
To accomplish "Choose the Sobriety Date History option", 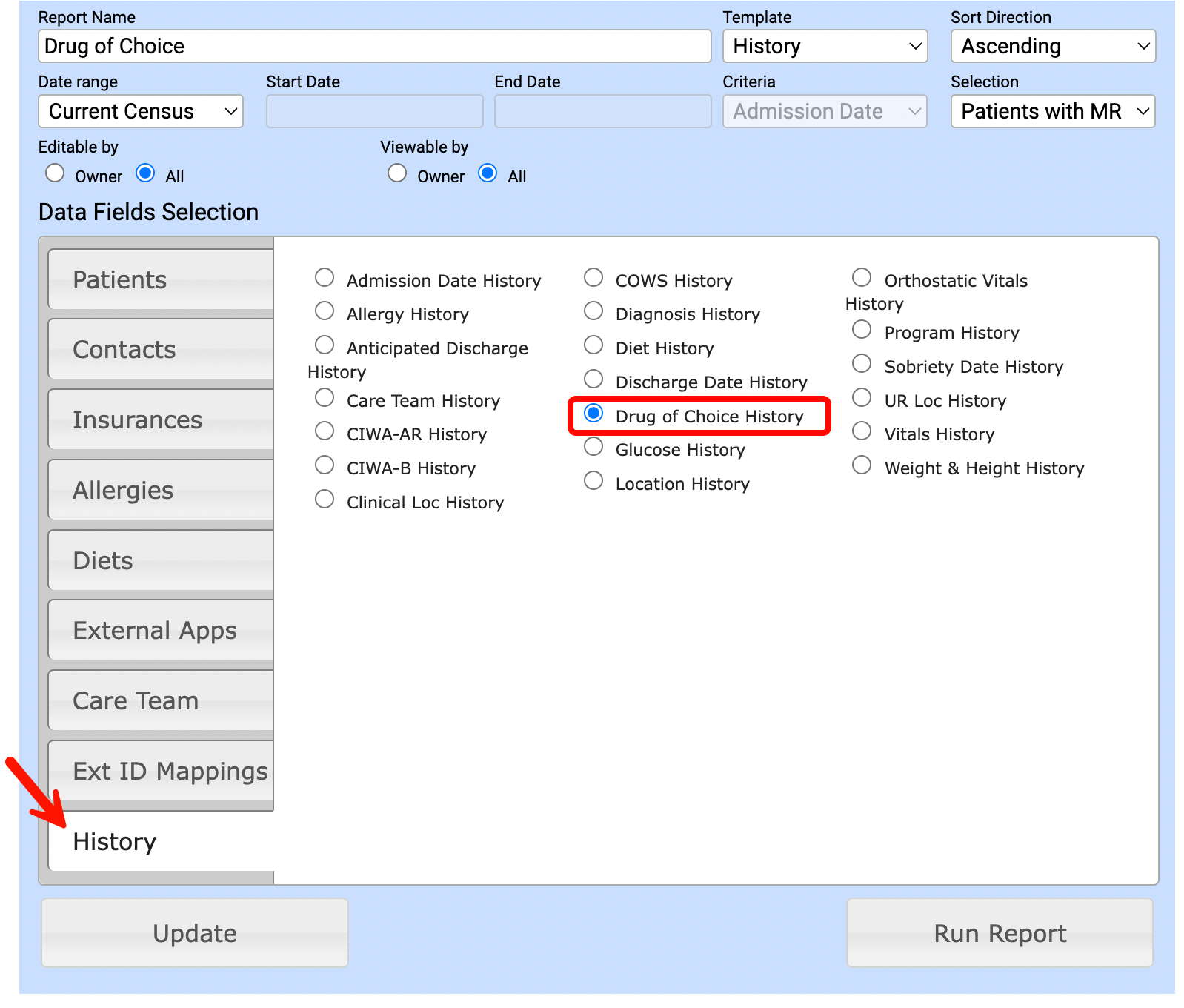I will click(x=862, y=364).
